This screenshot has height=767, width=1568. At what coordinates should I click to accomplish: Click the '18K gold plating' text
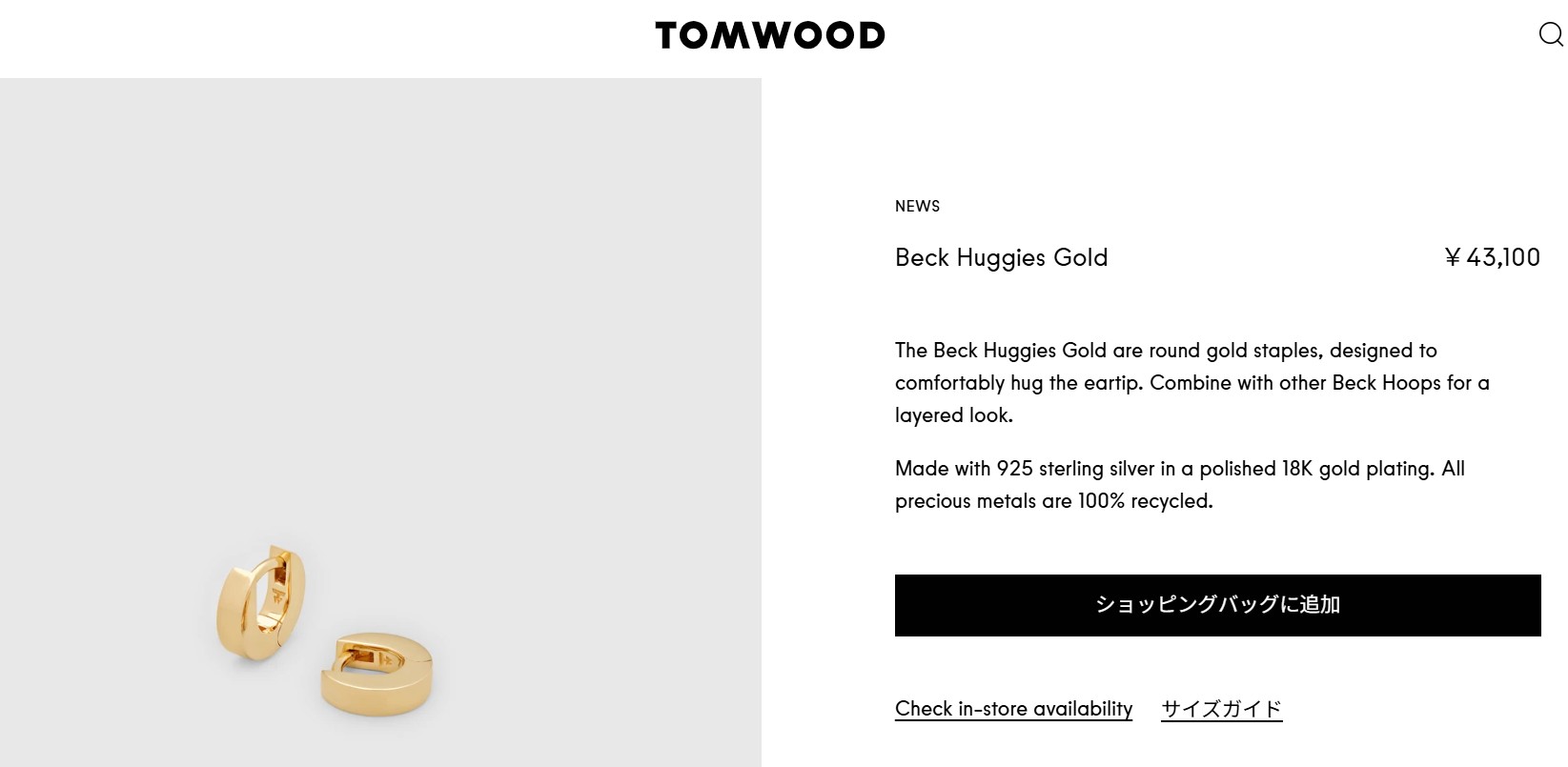[x=1356, y=469]
